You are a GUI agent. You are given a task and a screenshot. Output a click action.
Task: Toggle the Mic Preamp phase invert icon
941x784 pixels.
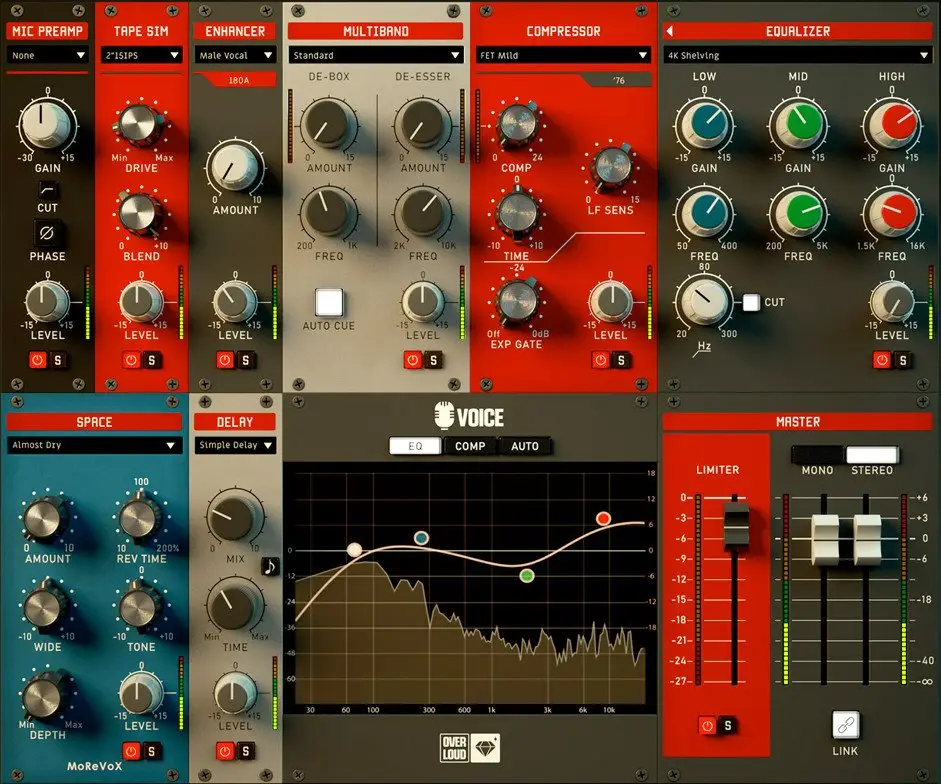click(47, 233)
